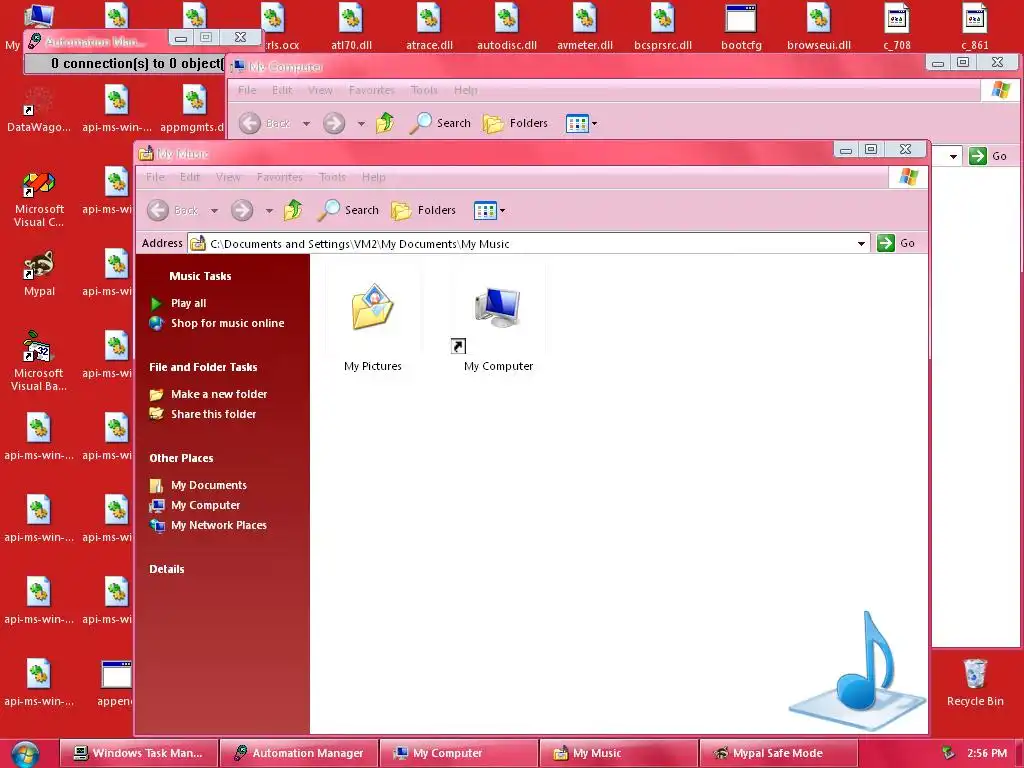Toggle Folders pane in My Music window

(423, 210)
